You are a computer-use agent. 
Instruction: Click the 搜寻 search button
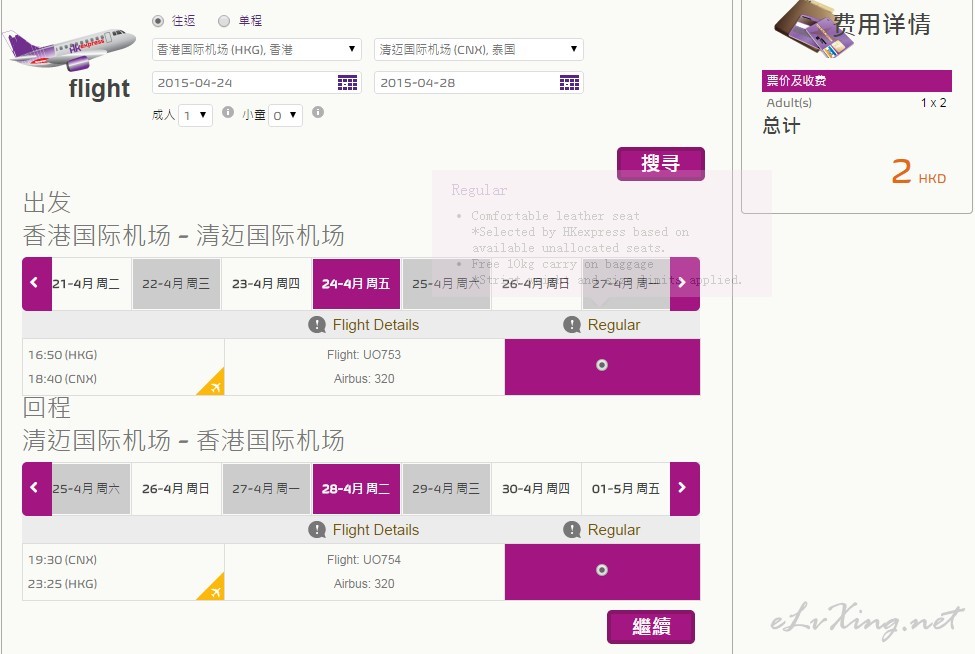pos(660,164)
